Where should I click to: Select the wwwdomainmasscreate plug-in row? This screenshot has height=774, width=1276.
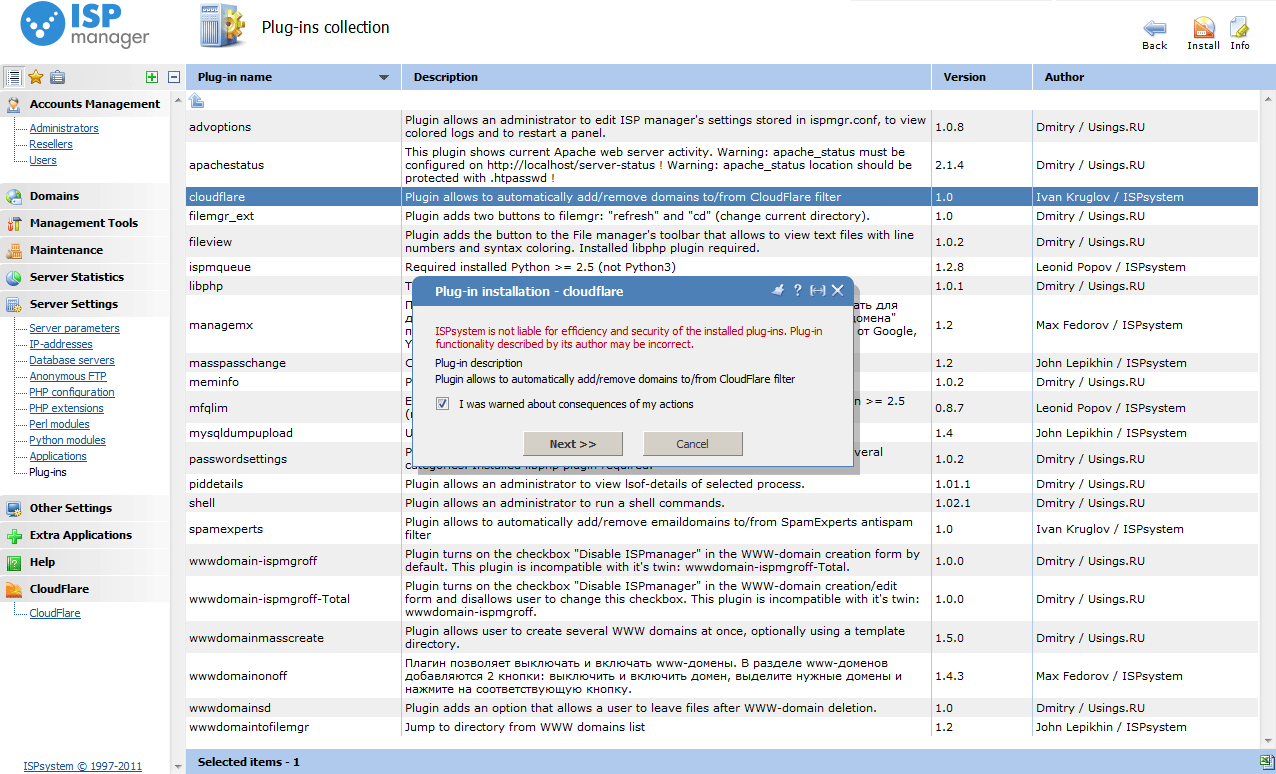click(x=722, y=638)
